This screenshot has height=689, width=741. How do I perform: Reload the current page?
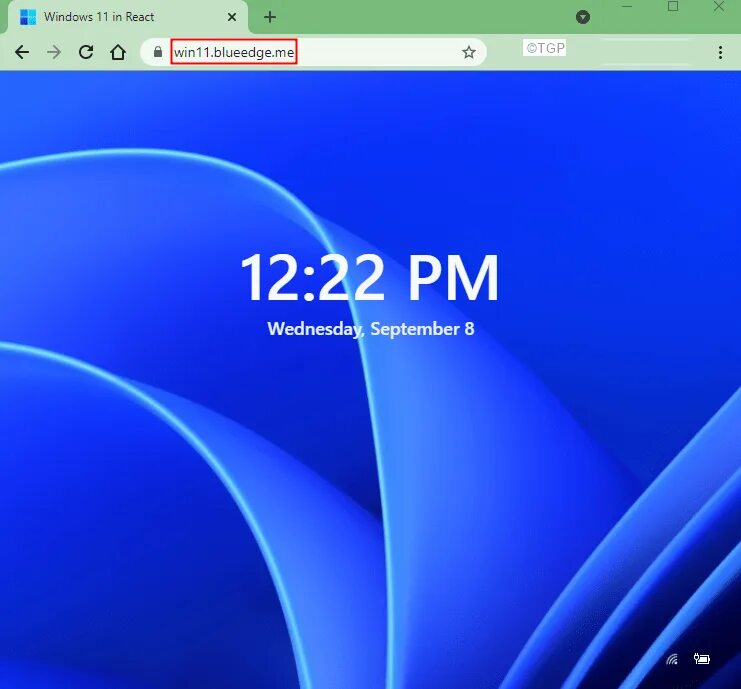[86, 52]
